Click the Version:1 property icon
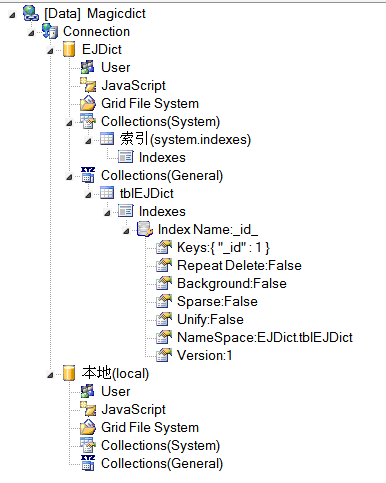 (164, 355)
